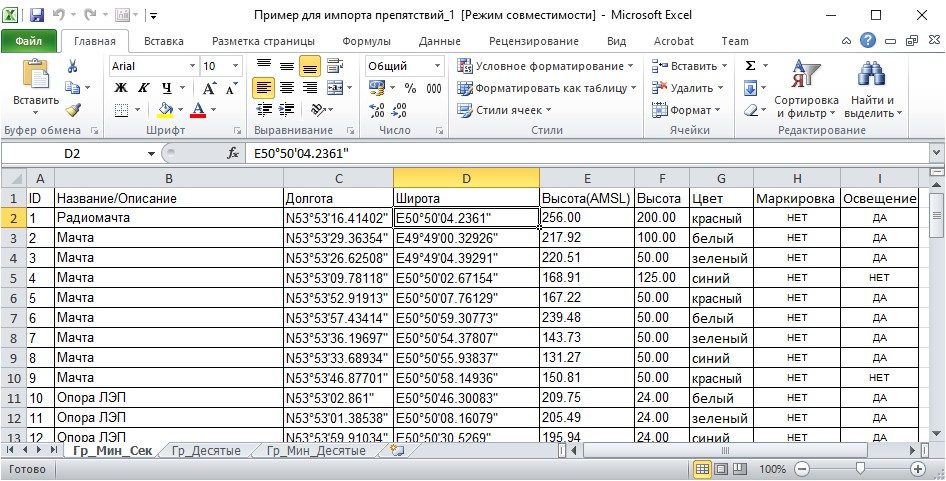Viewport: 946px width, 481px height.
Task: Toggle bold formatting (Ж)
Action: pyautogui.click(x=121, y=88)
